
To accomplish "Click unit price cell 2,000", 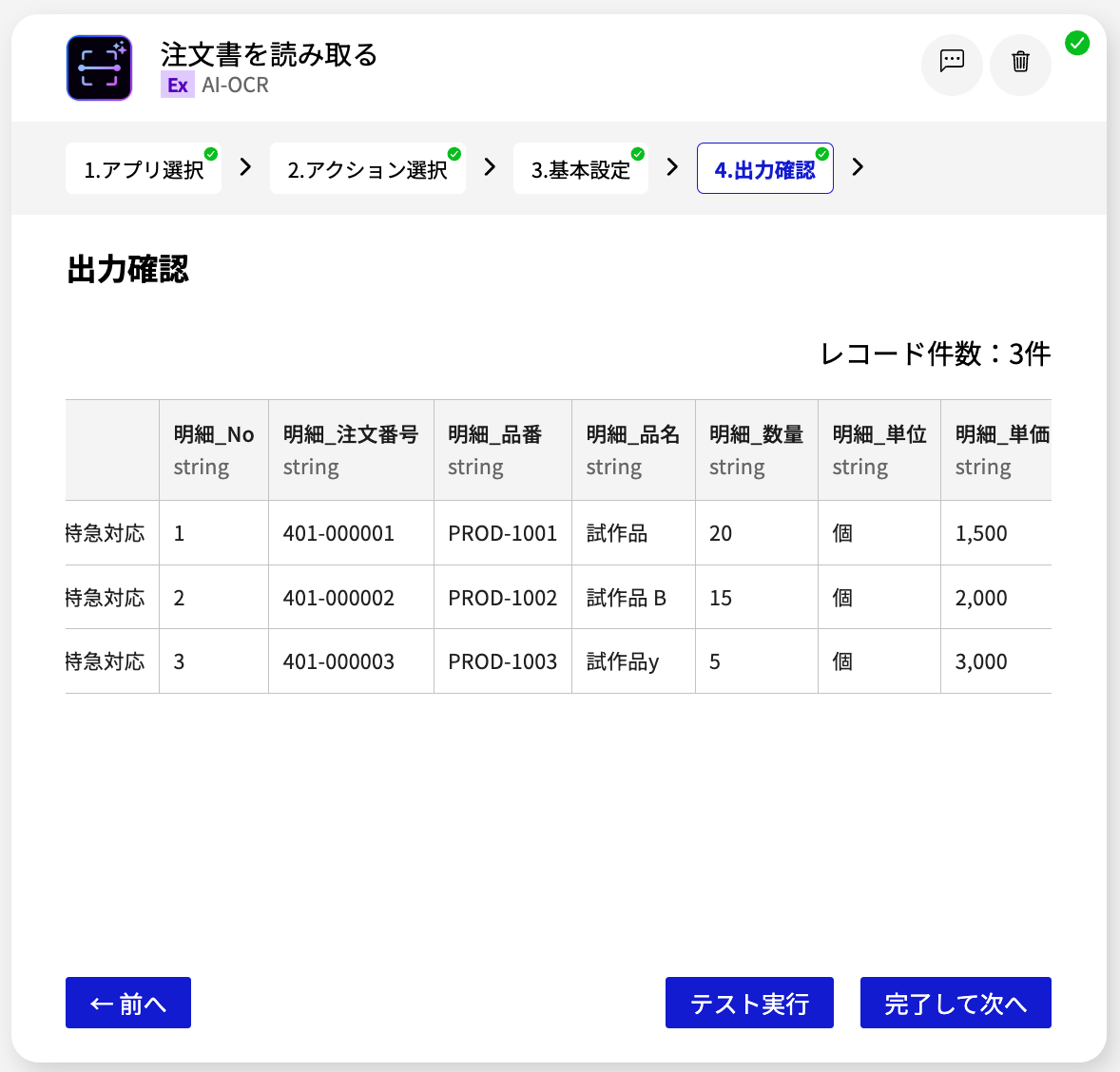I will click(996, 597).
